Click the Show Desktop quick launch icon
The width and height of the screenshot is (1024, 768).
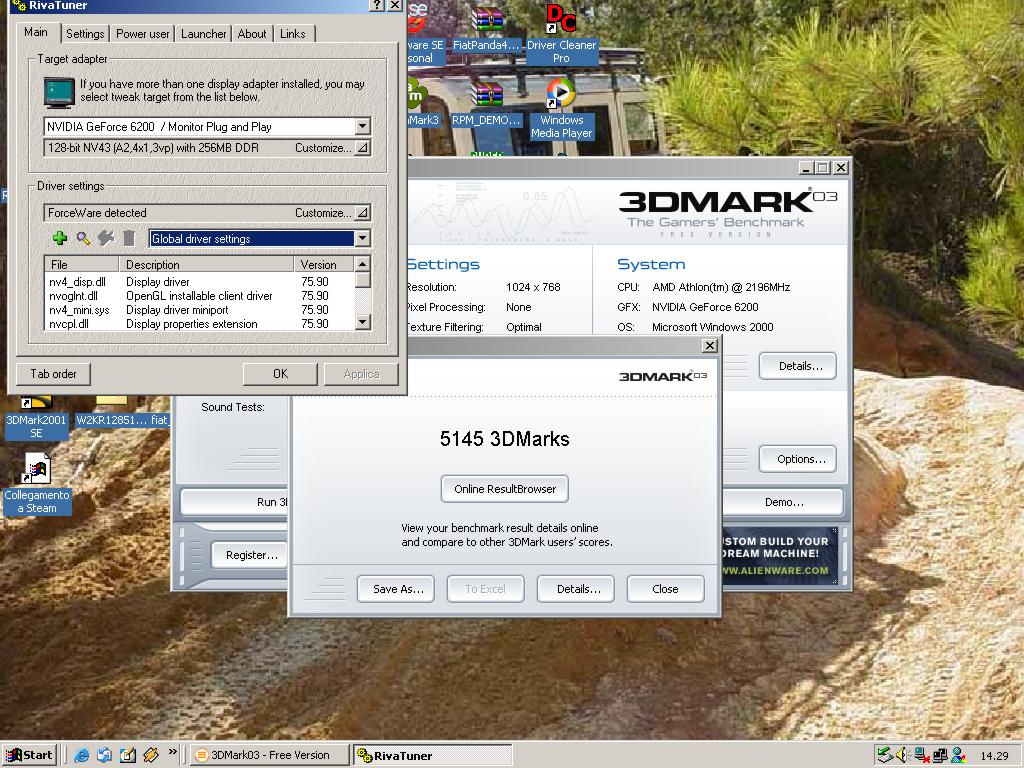click(127, 755)
